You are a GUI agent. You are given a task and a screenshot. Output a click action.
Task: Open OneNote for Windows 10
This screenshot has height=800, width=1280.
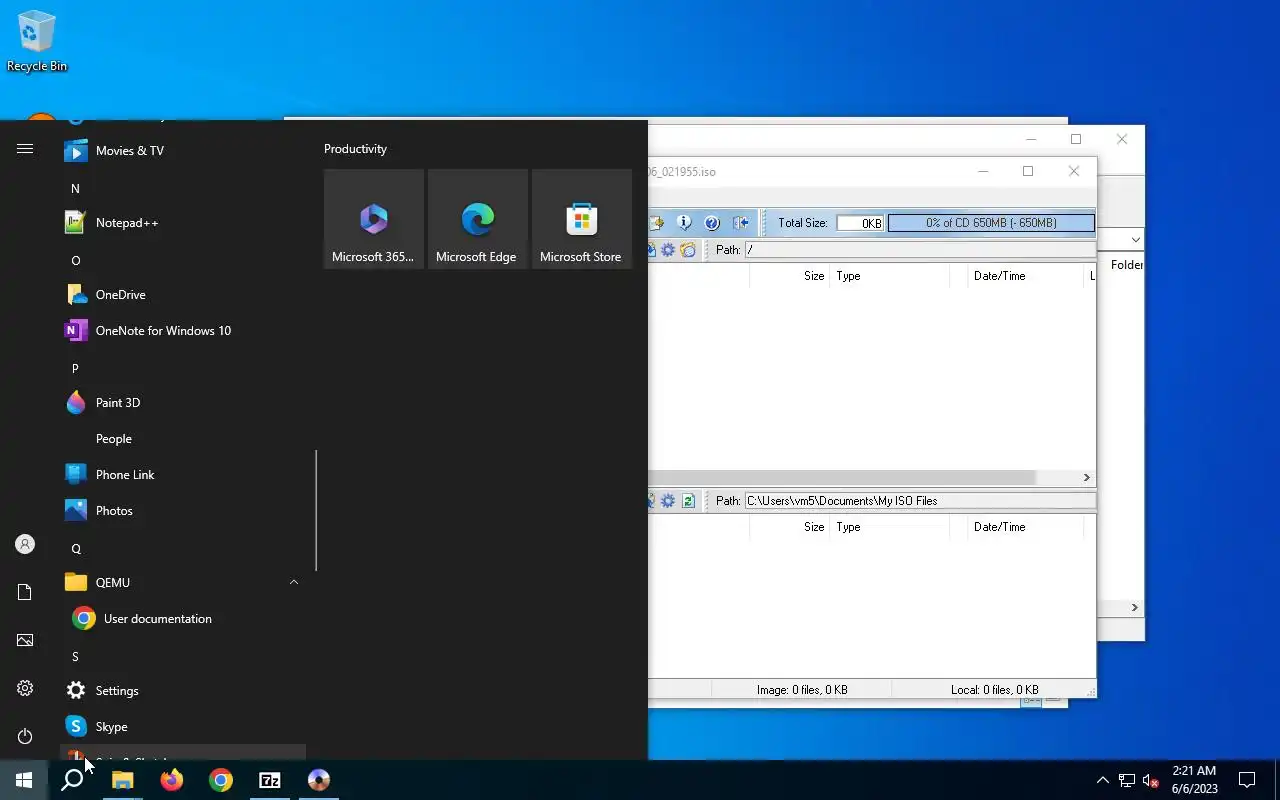[x=182, y=331]
